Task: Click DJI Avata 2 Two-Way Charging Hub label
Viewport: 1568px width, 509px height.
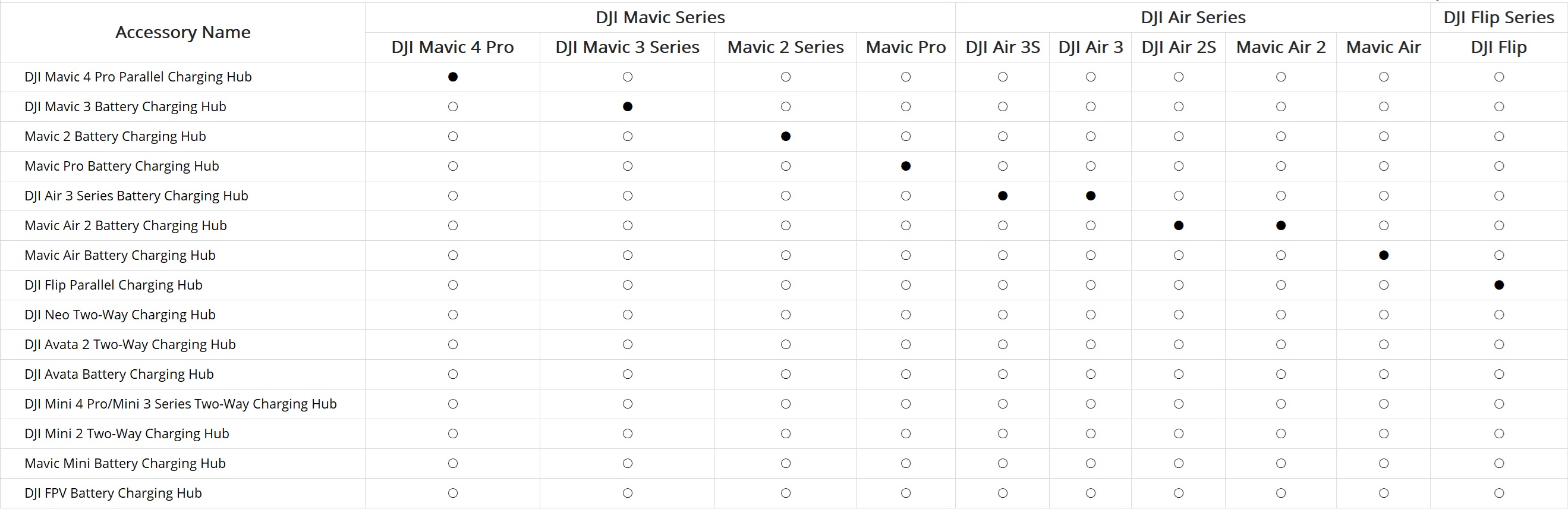Action: pos(130,345)
